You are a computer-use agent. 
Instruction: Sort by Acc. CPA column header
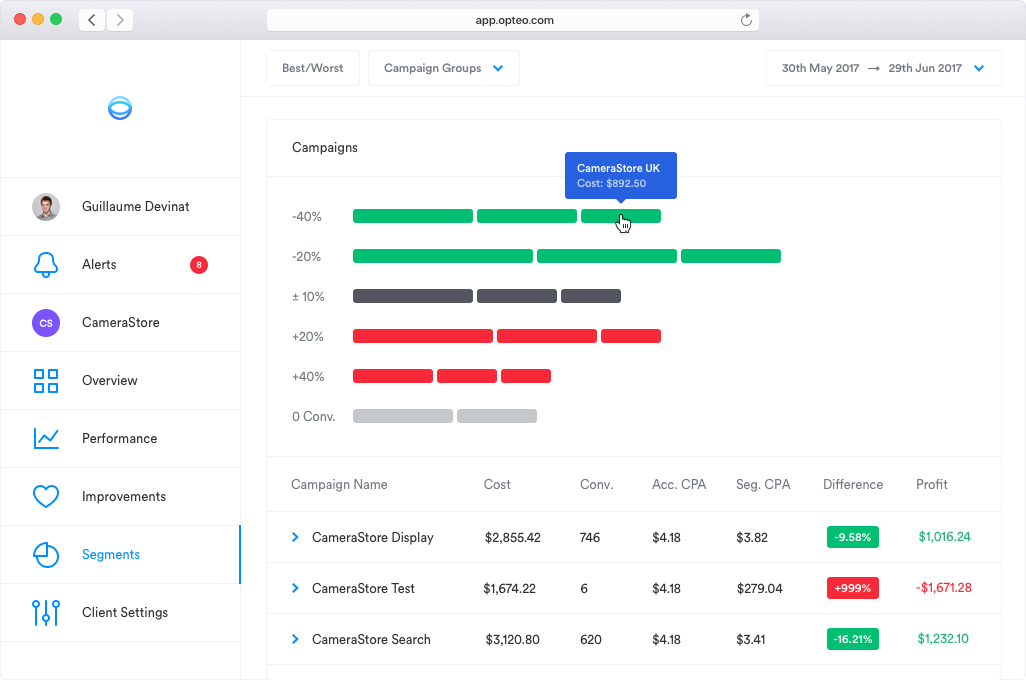pos(679,485)
